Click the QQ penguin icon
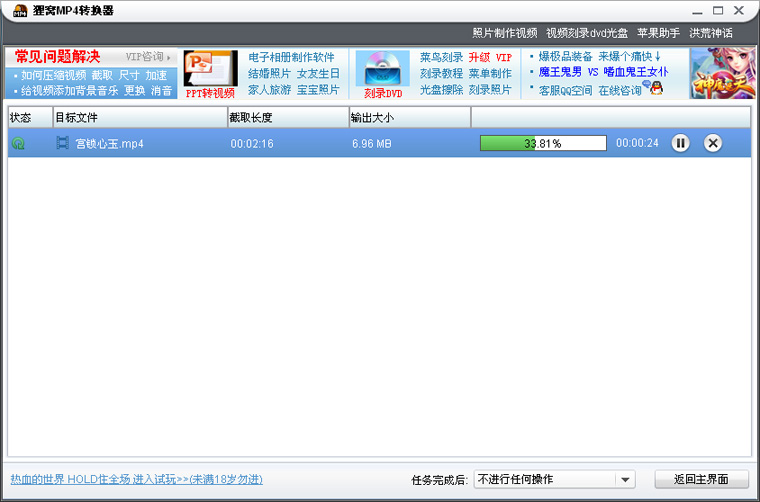This screenshot has height=502, width=760. pyautogui.click(x=656, y=88)
